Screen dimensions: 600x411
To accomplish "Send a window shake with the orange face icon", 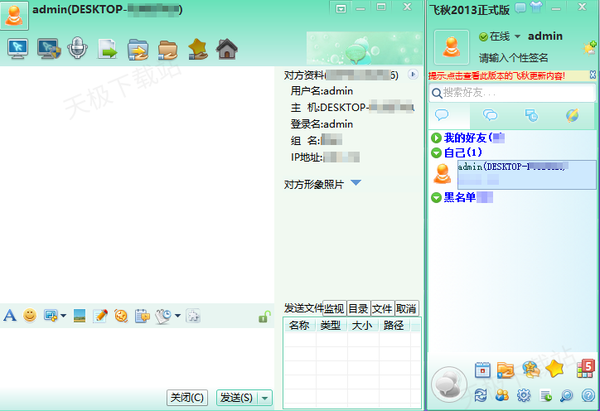I will pyautogui.click(x=121, y=316).
